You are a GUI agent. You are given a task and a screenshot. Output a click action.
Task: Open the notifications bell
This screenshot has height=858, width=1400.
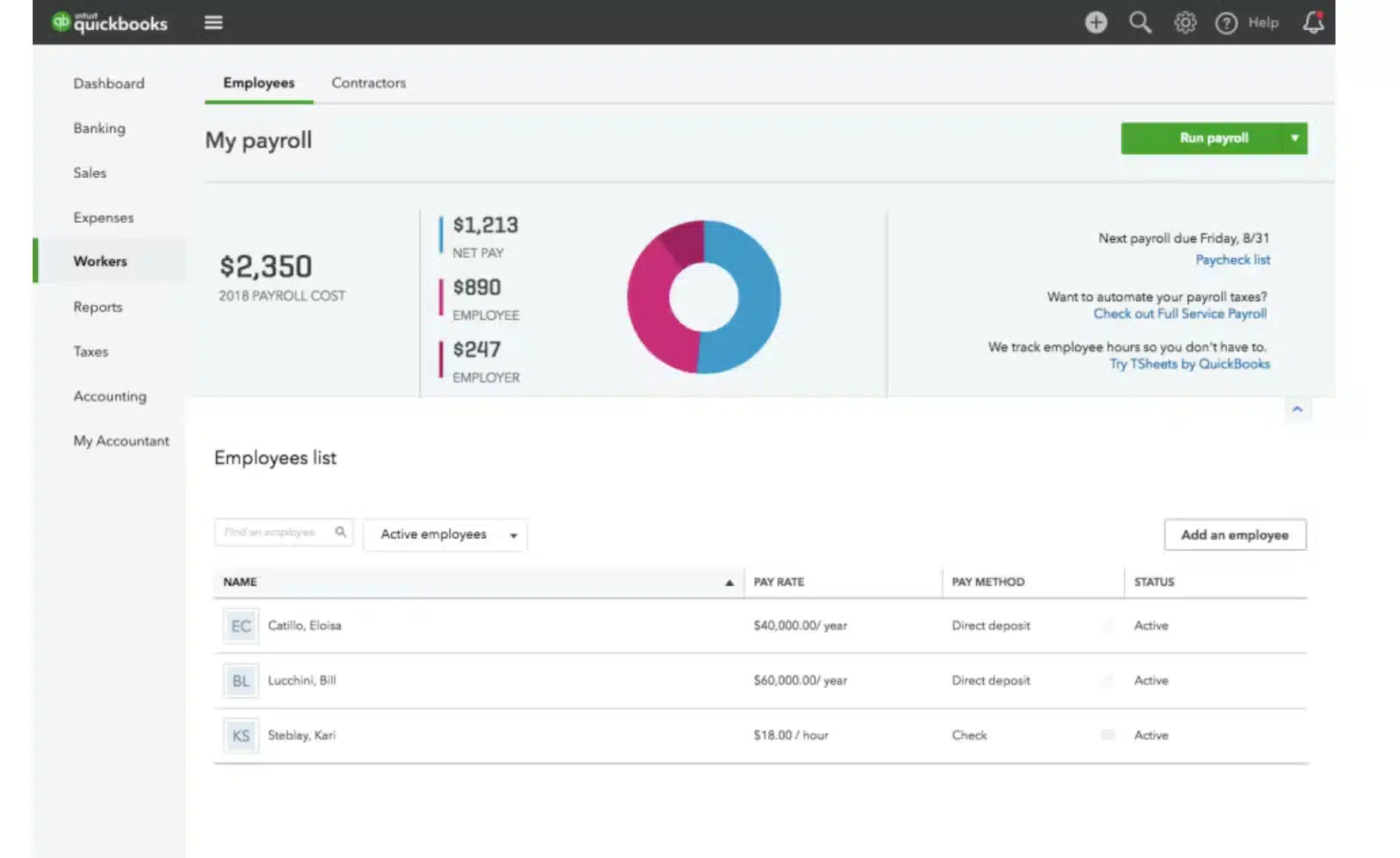point(1312,22)
